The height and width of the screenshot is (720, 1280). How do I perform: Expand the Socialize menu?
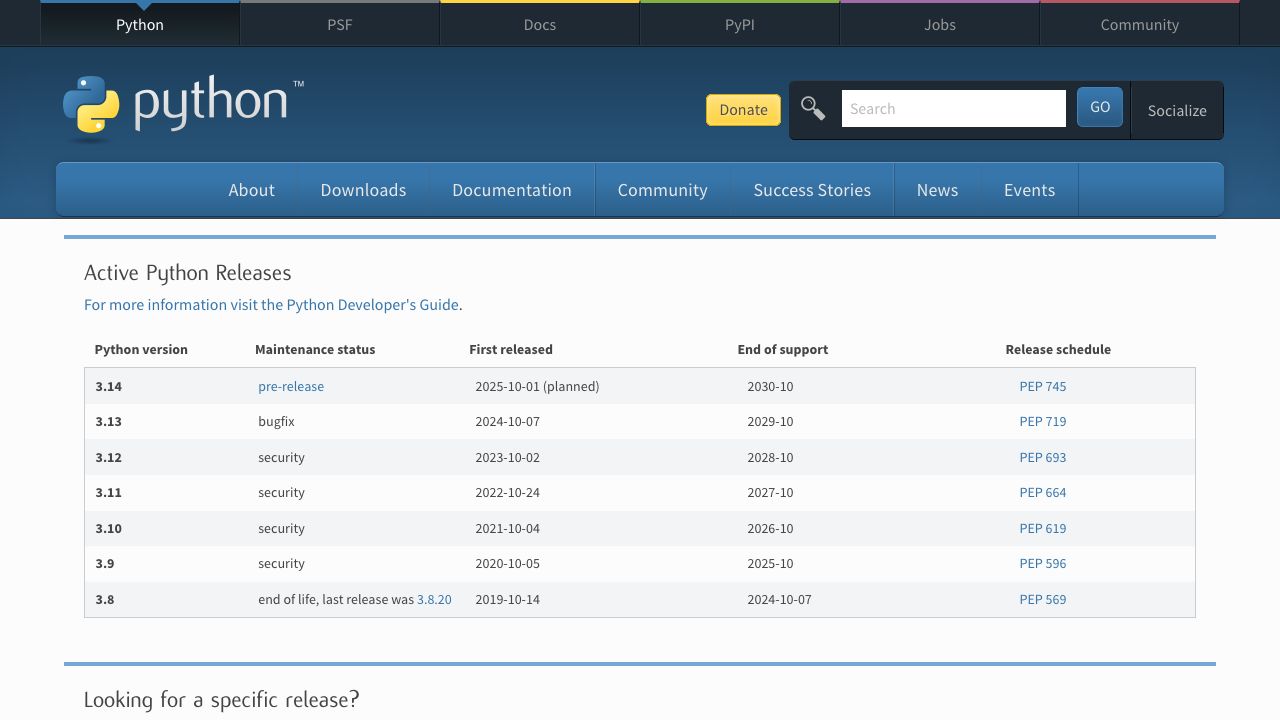[x=1176, y=111]
